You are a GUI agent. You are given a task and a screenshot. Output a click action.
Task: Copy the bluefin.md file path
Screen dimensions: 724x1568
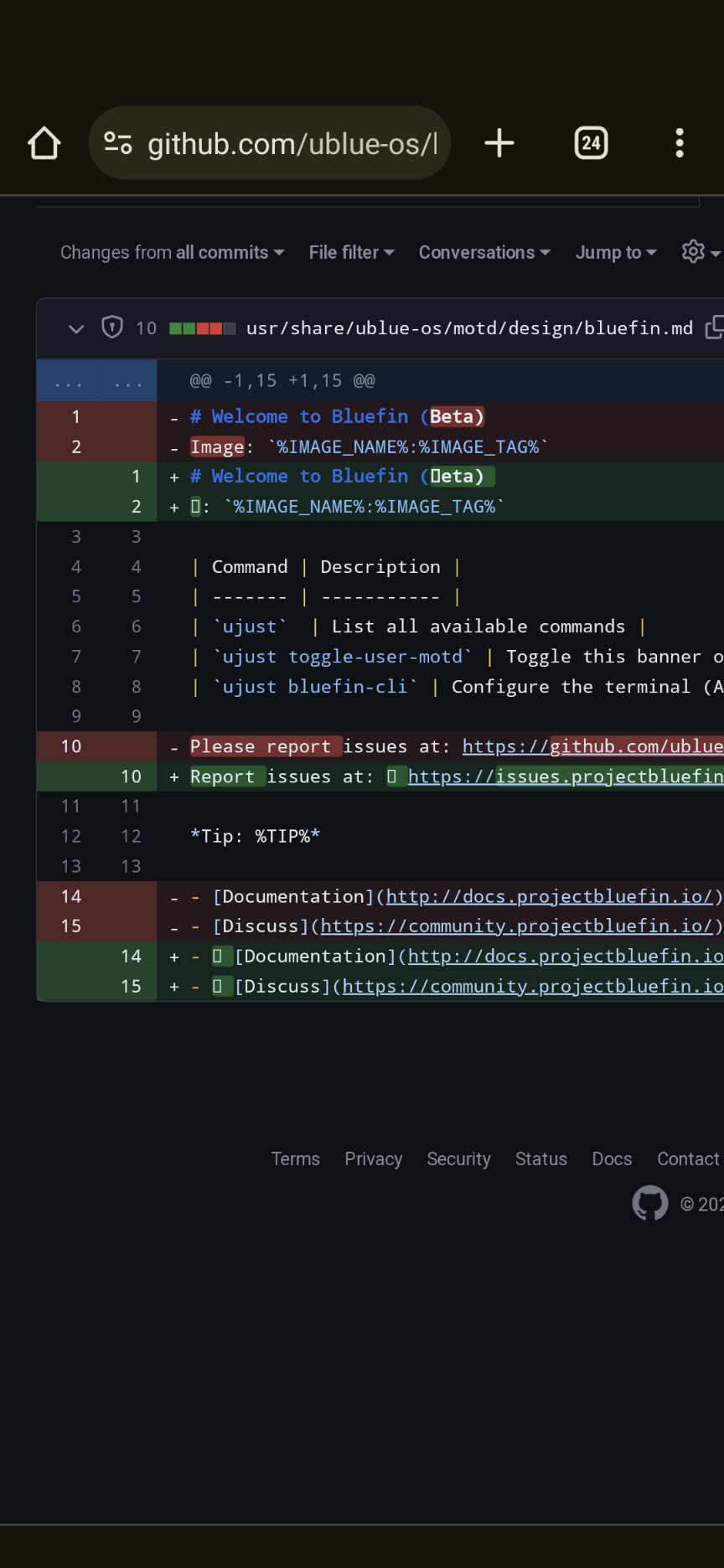[714, 328]
